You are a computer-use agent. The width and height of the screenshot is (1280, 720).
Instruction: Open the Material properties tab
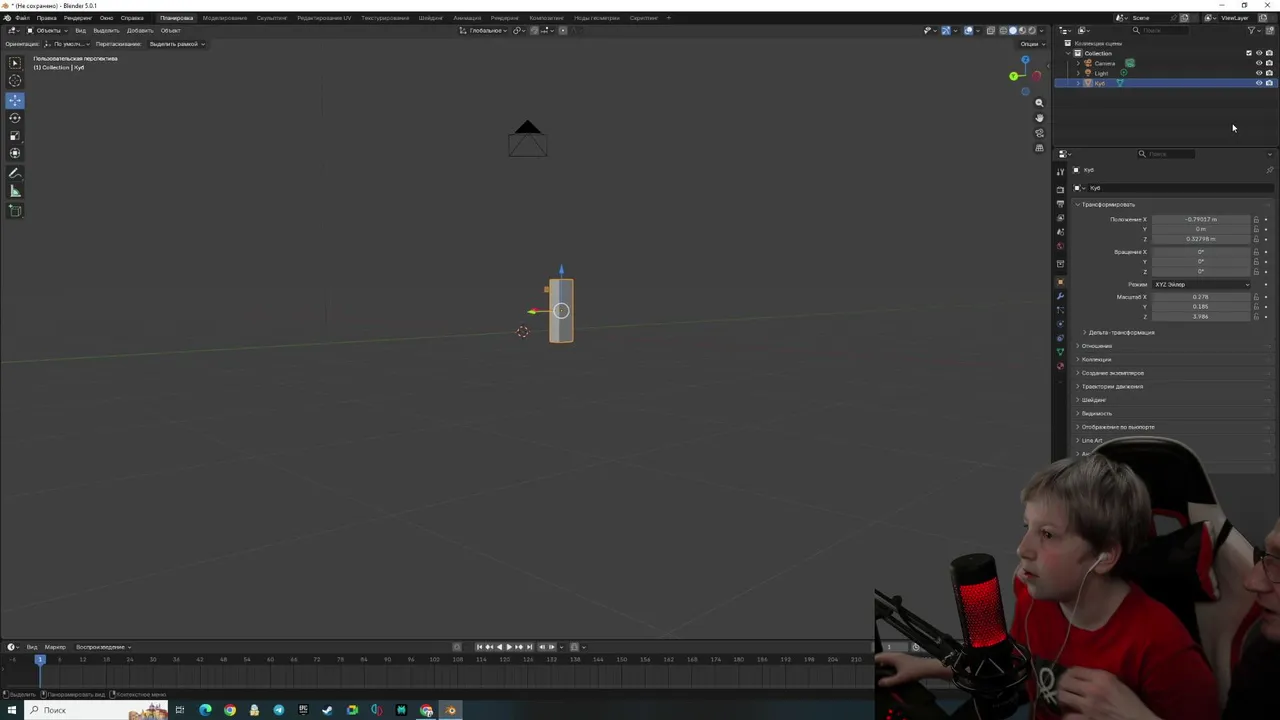point(1061,366)
